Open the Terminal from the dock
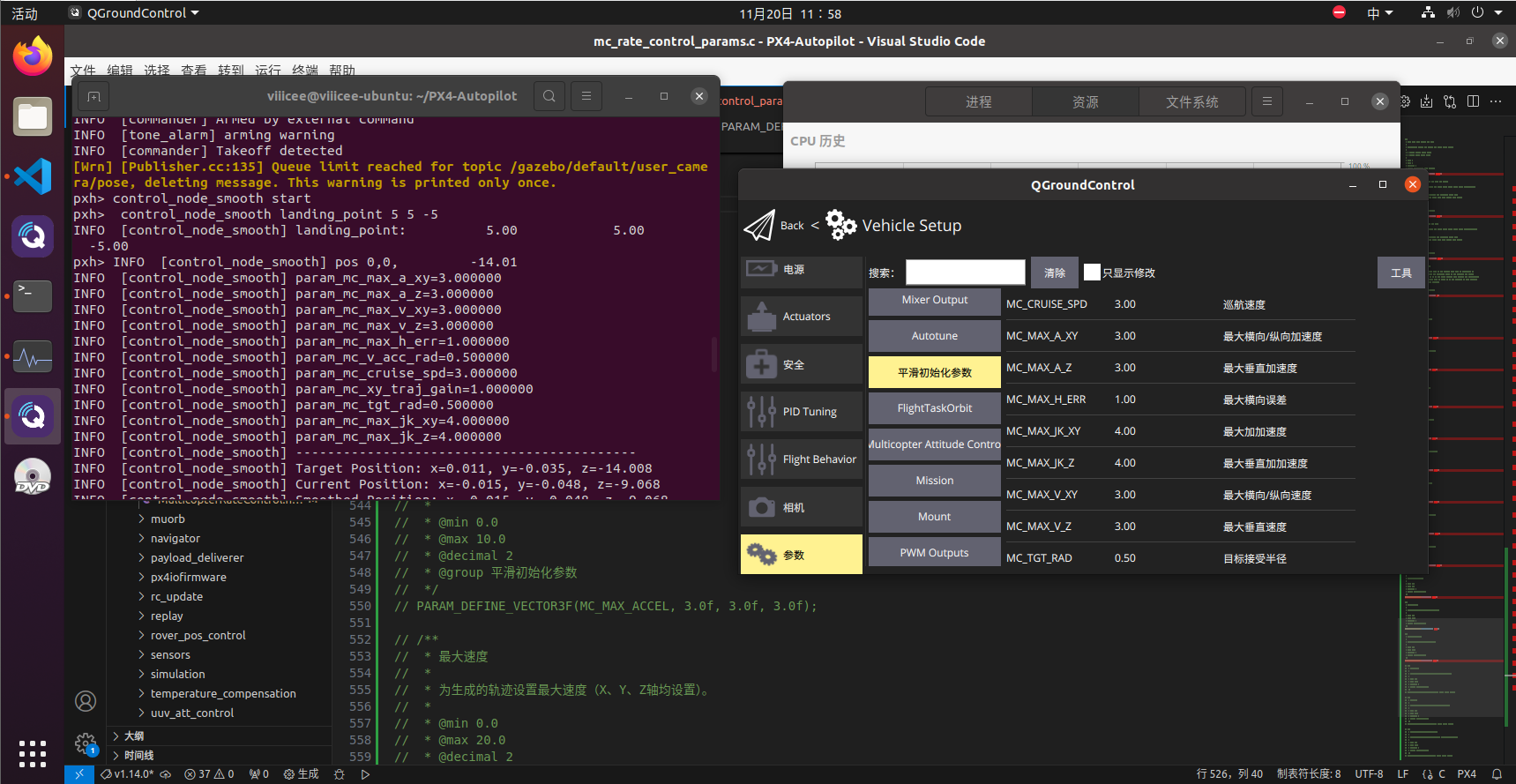Screen dimensions: 1516x784 (33, 296)
